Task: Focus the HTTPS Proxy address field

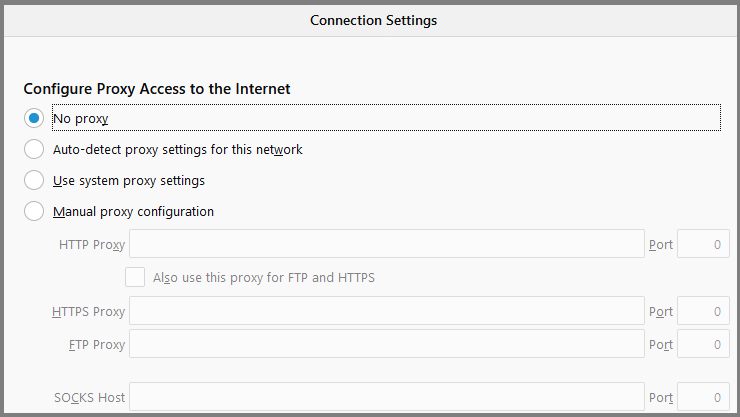Action: 386,311
